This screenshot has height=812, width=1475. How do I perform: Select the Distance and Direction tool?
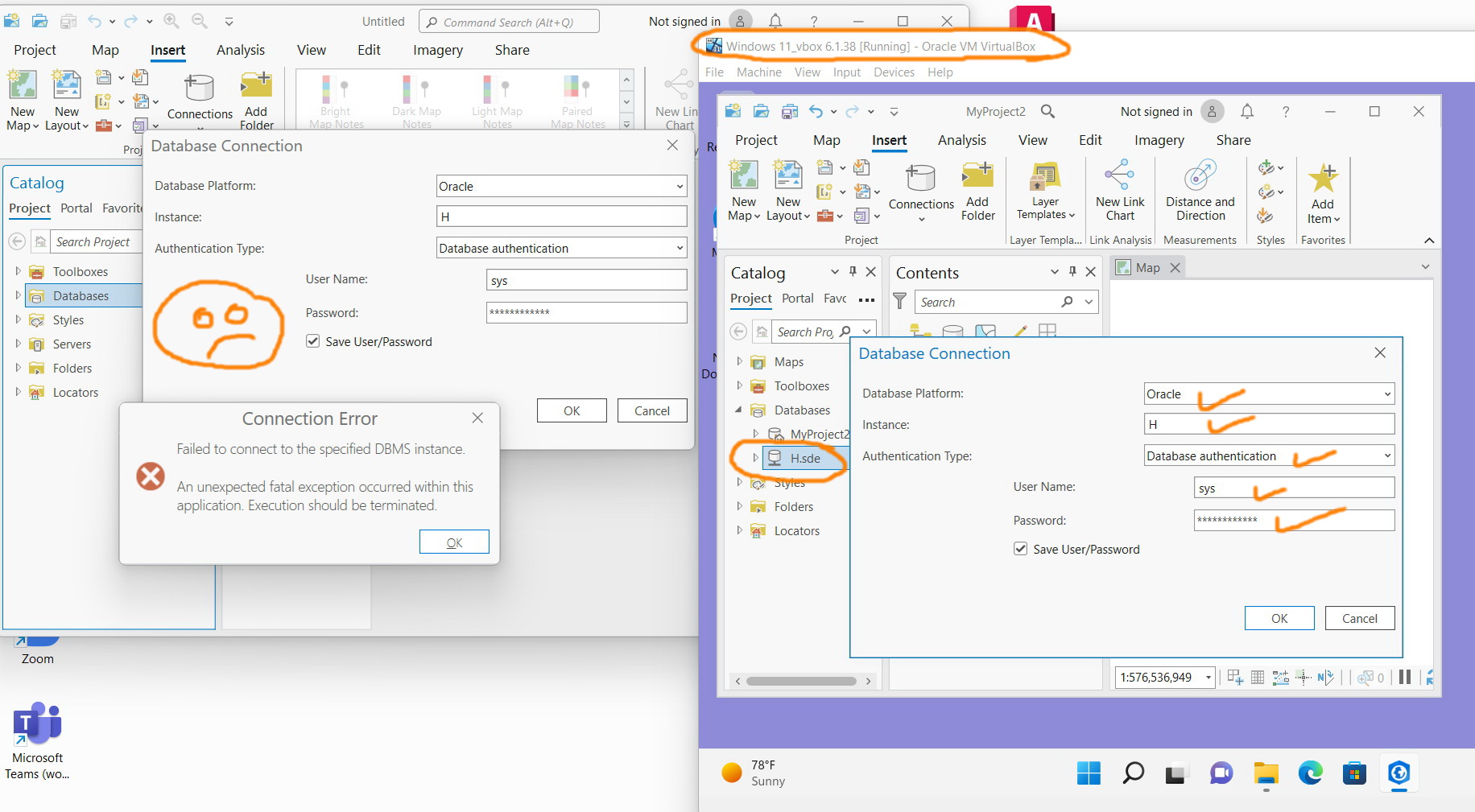(x=1200, y=192)
